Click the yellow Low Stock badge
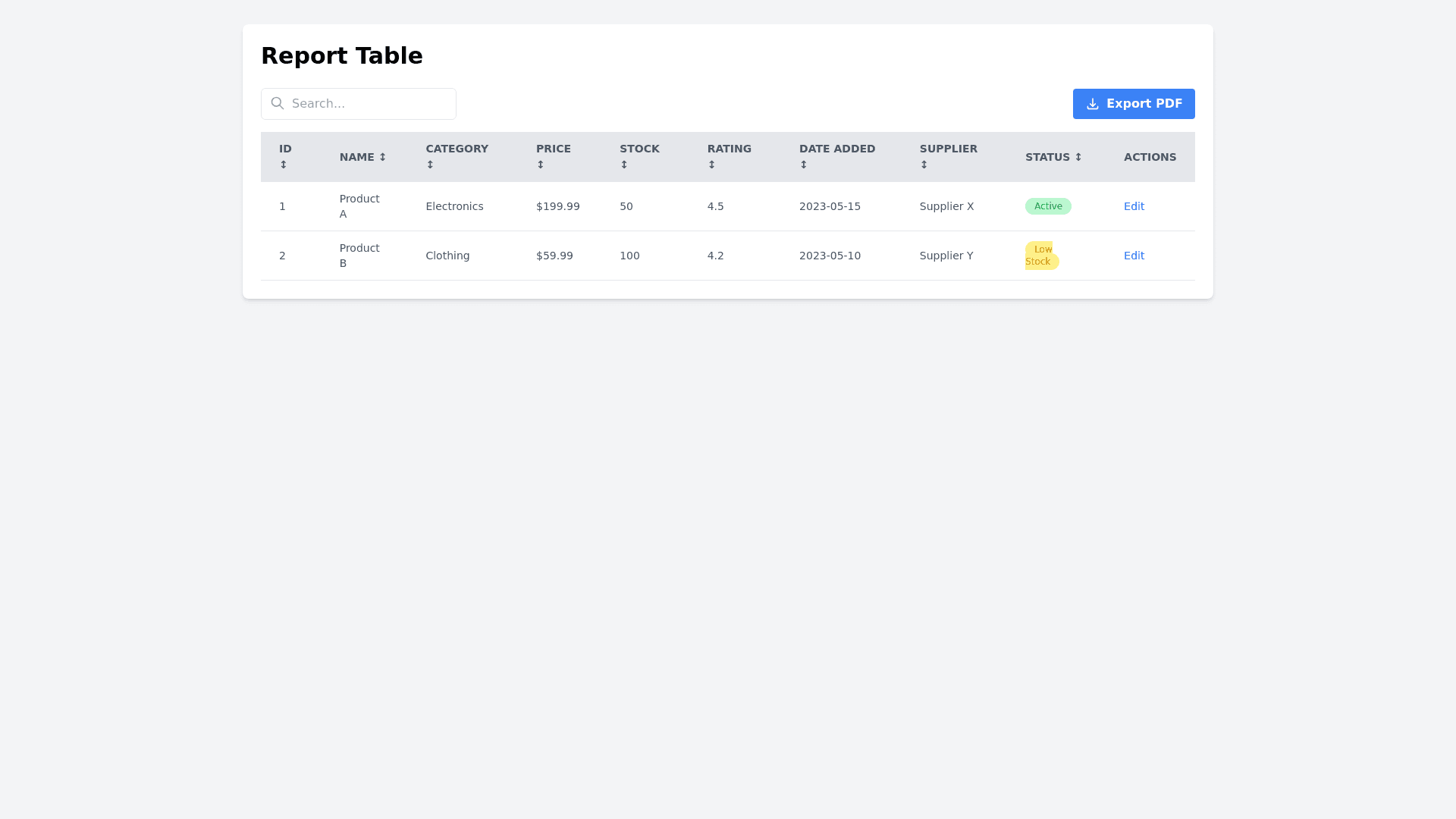Screen dimensions: 1456x819 (x=1040, y=256)
